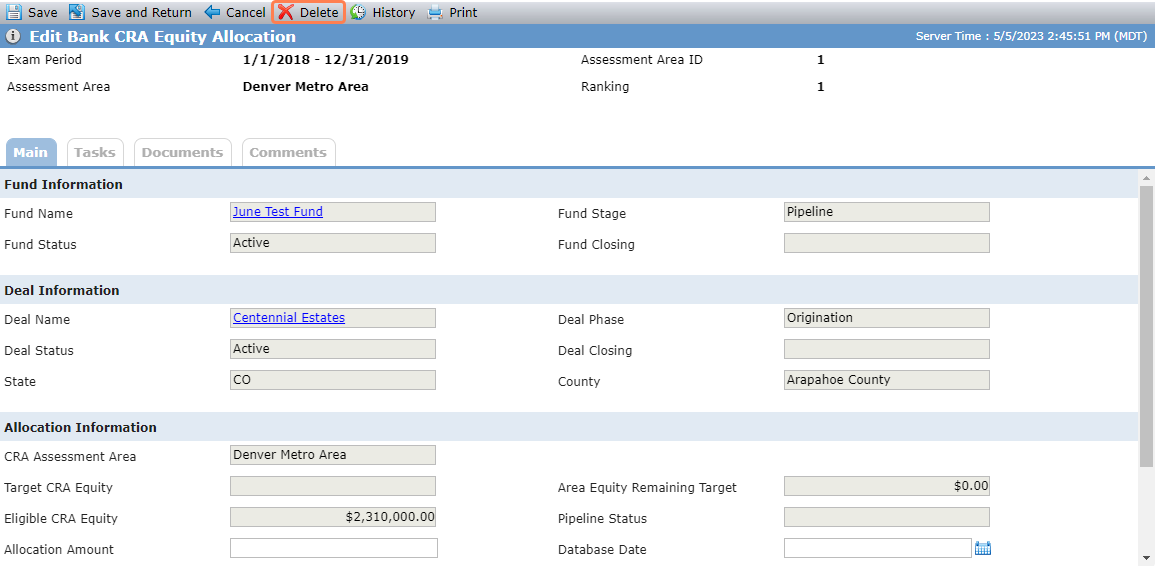Switch to the Tasks tab
Viewport: 1155px width, 566px height.
95,153
